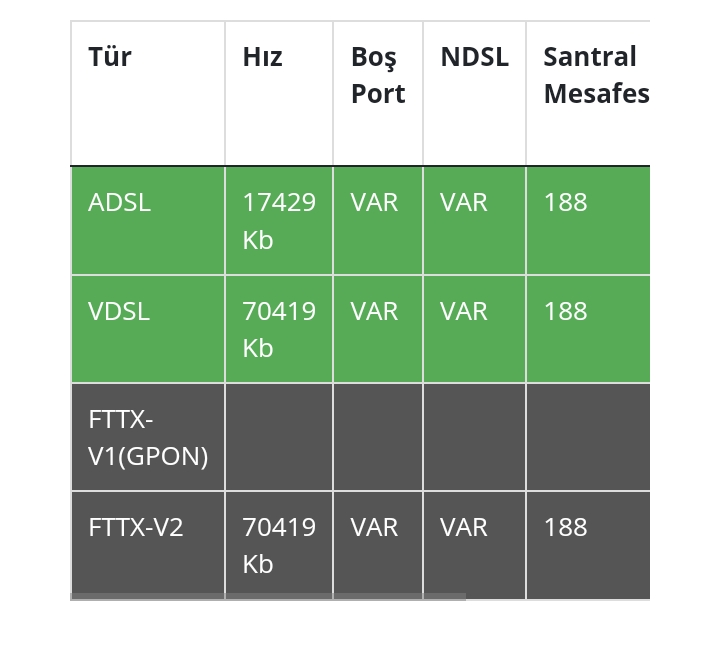Click the Tür column header
This screenshot has width=720, height=667.
click(x=110, y=57)
